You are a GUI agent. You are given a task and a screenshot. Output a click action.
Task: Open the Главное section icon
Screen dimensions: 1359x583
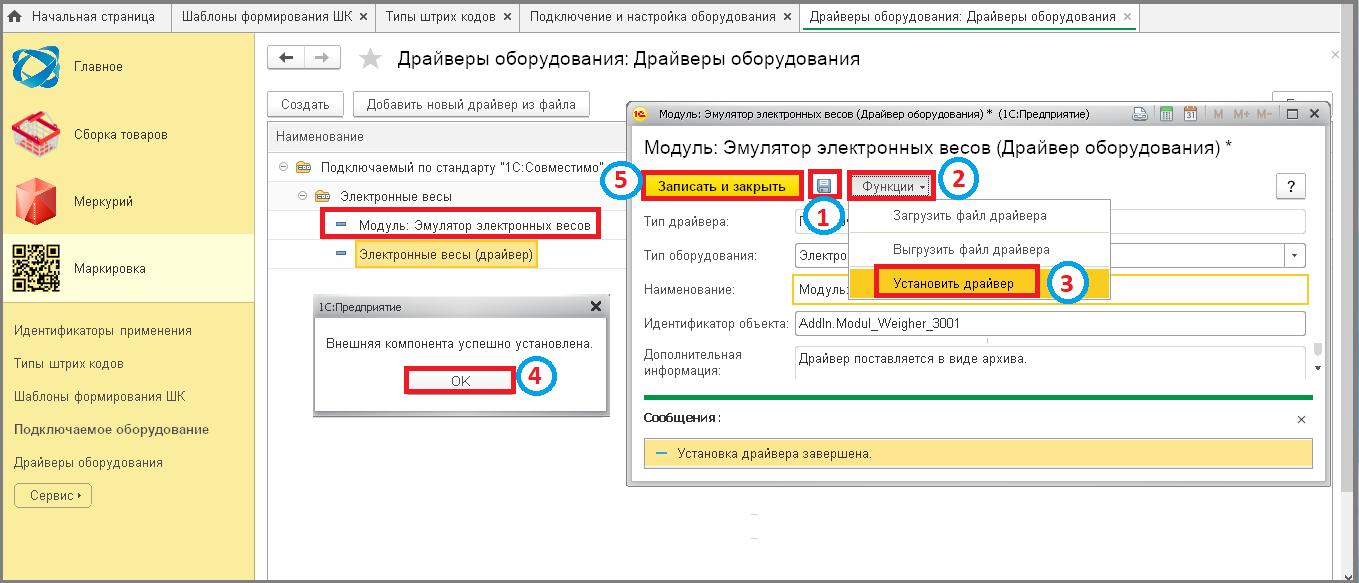pyautogui.click(x=36, y=67)
